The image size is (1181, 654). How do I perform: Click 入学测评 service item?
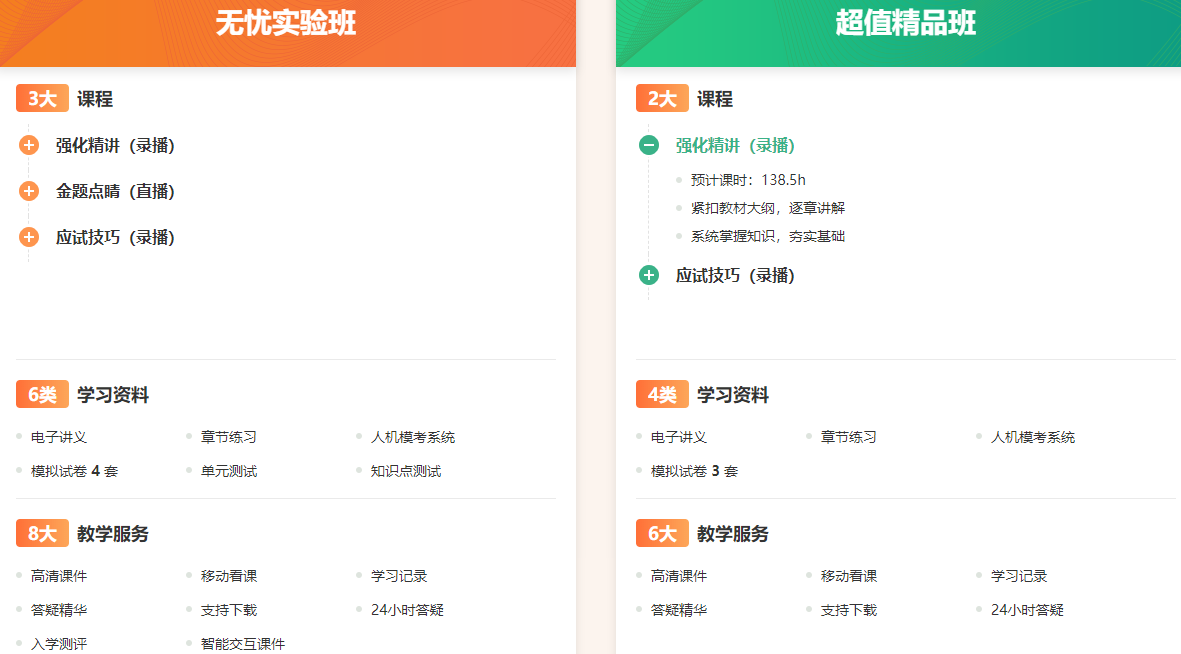[56, 643]
